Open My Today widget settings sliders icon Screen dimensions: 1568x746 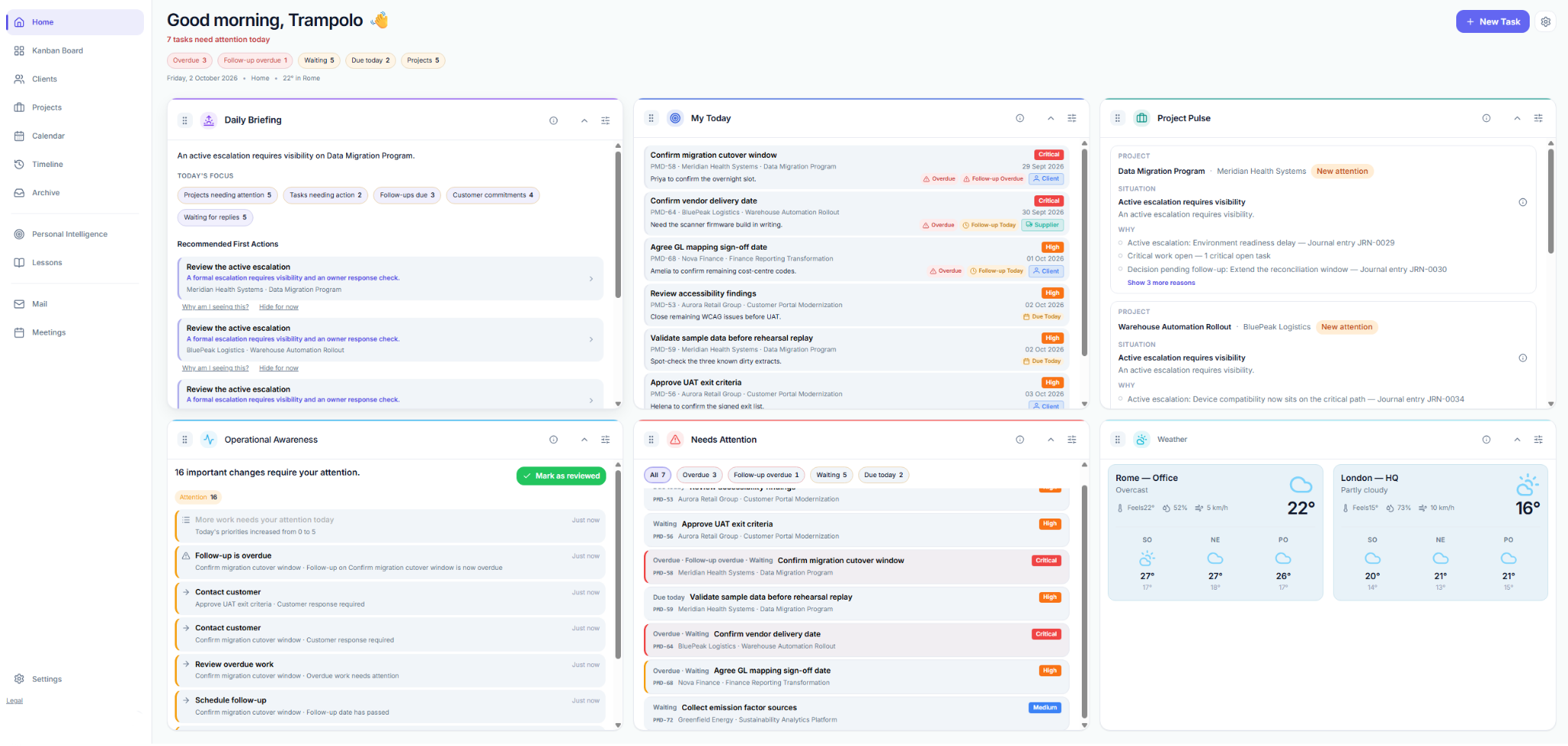[1072, 119]
